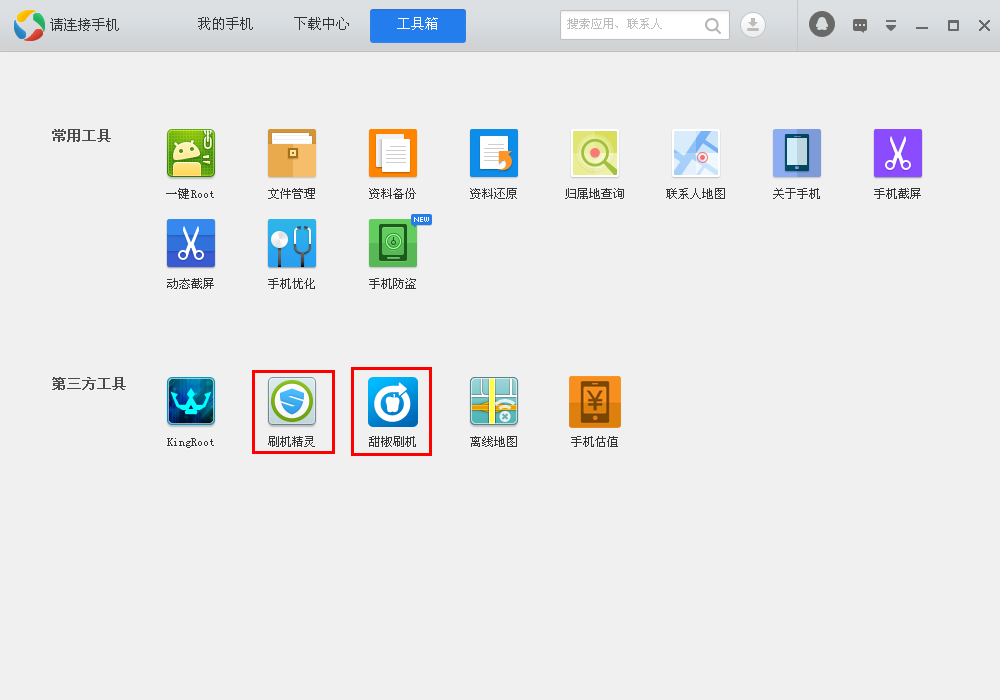Launch 资料备份 data backup icon
Viewport: 1000px width, 700px height.
393,153
